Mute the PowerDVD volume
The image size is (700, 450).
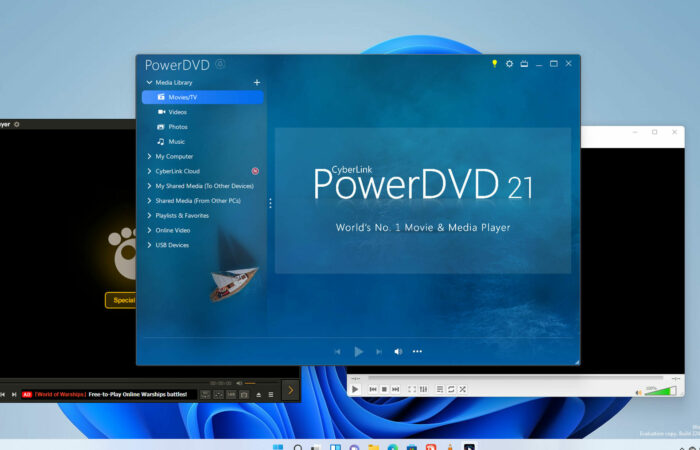[398, 352]
